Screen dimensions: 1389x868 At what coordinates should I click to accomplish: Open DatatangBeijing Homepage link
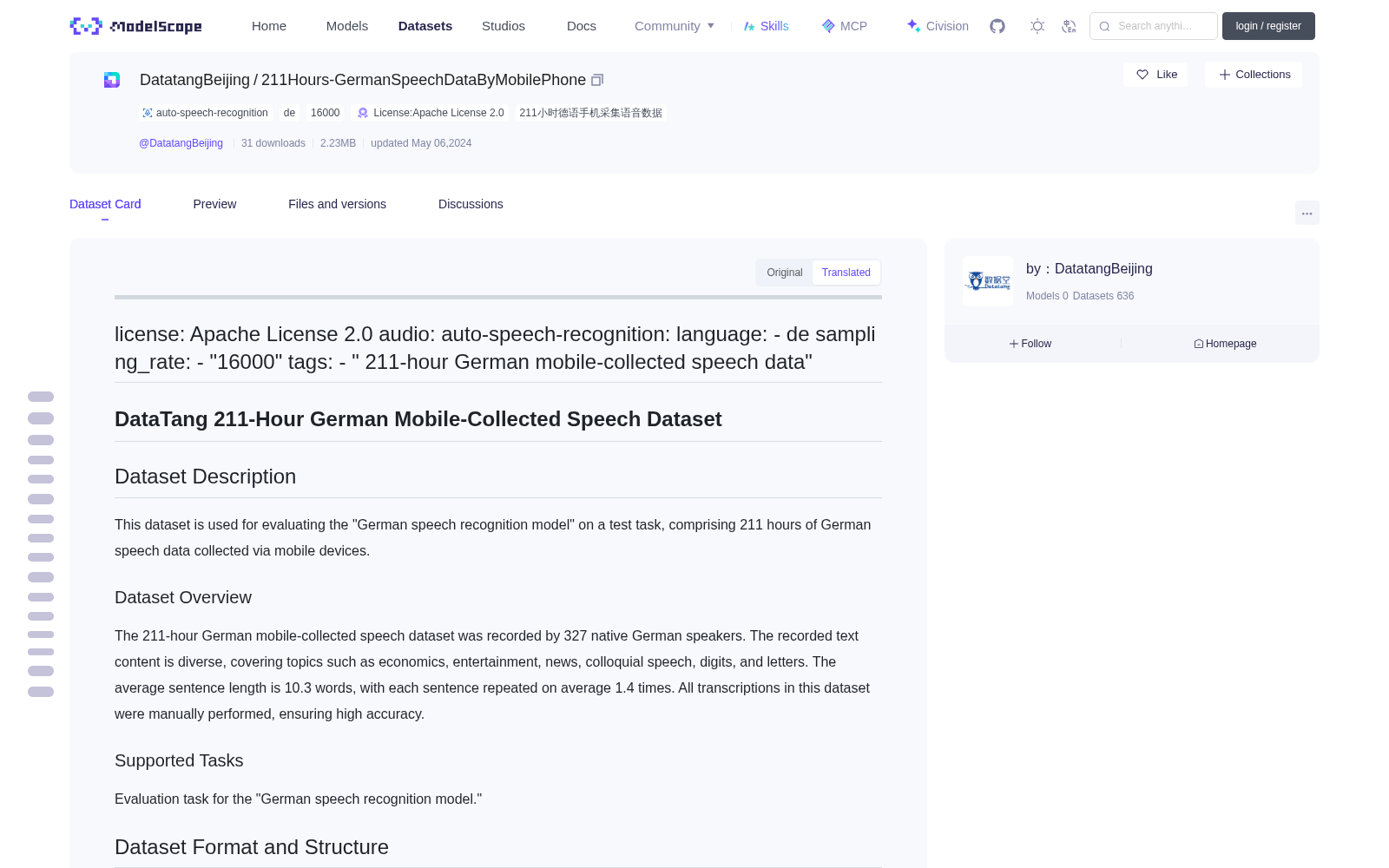pyautogui.click(x=1225, y=344)
